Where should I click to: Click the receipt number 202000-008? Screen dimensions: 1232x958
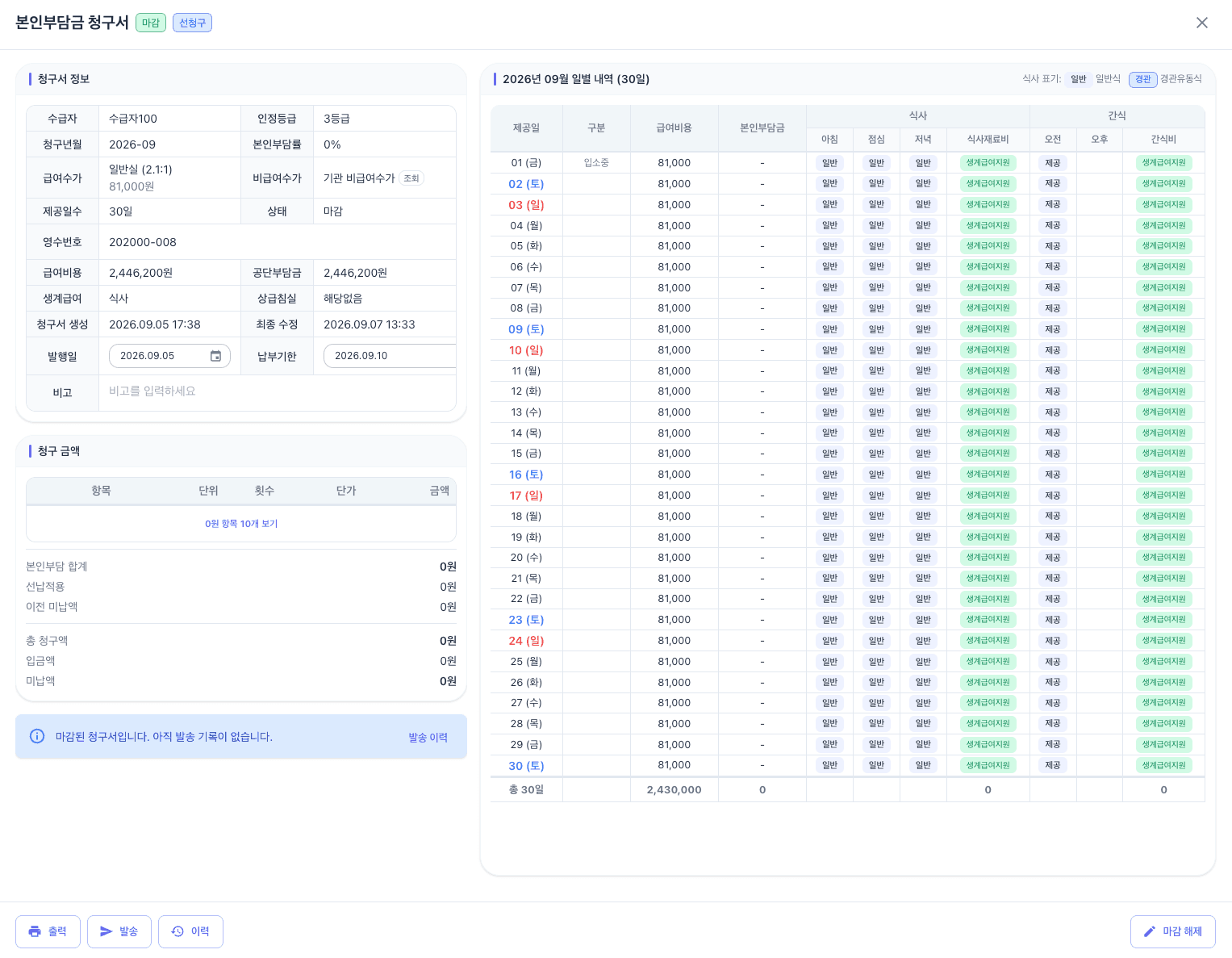coord(143,242)
